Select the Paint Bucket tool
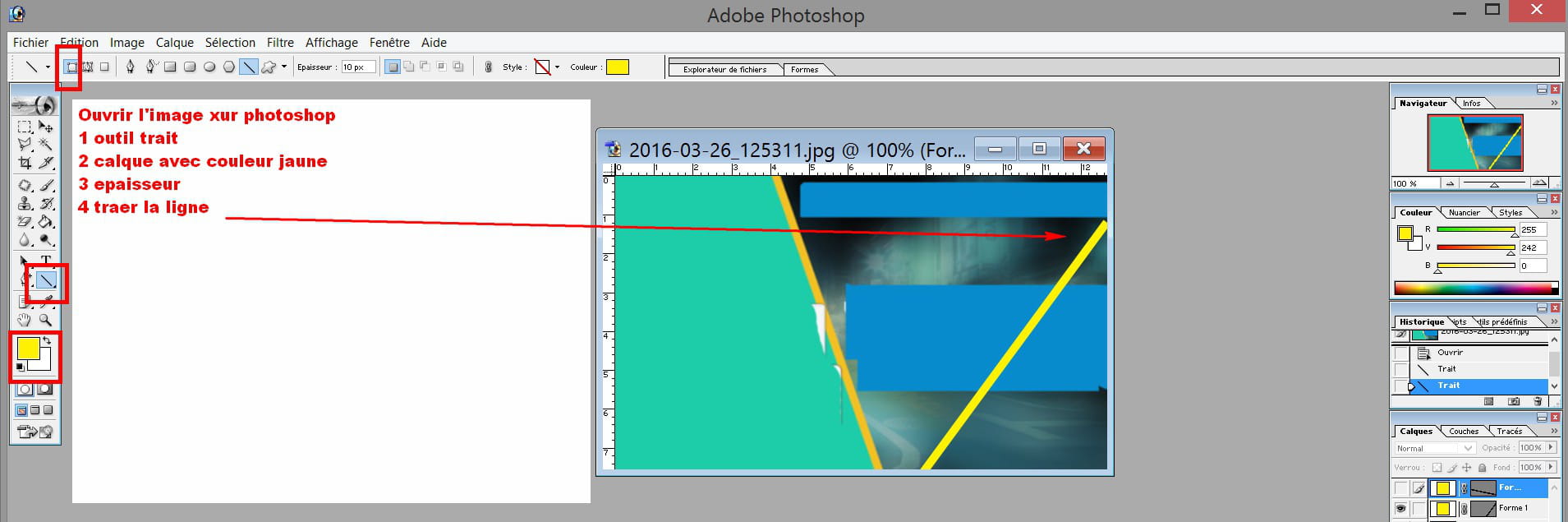This screenshot has height=522, width=1568. [x=46, y=222]
